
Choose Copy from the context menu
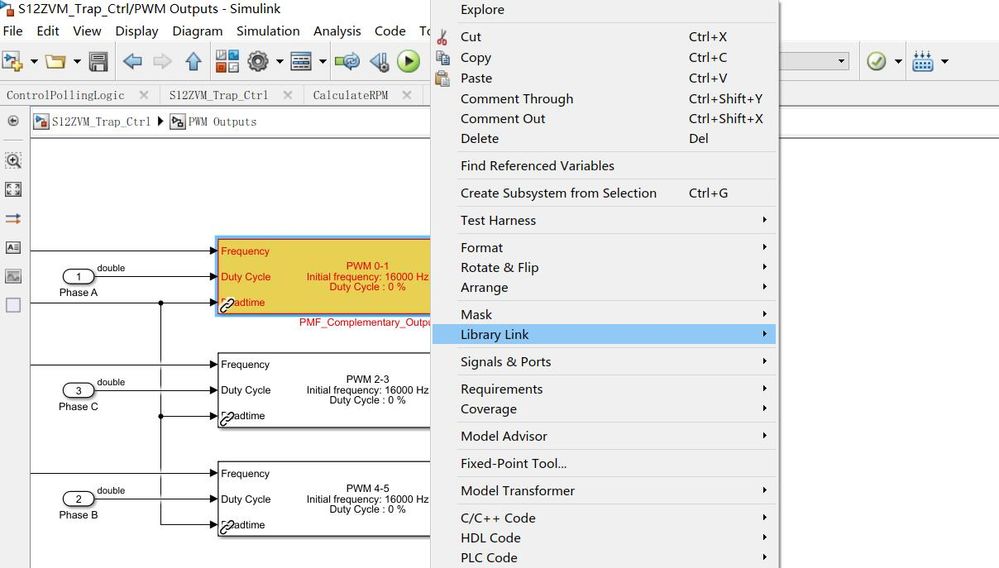pos(604,57)
